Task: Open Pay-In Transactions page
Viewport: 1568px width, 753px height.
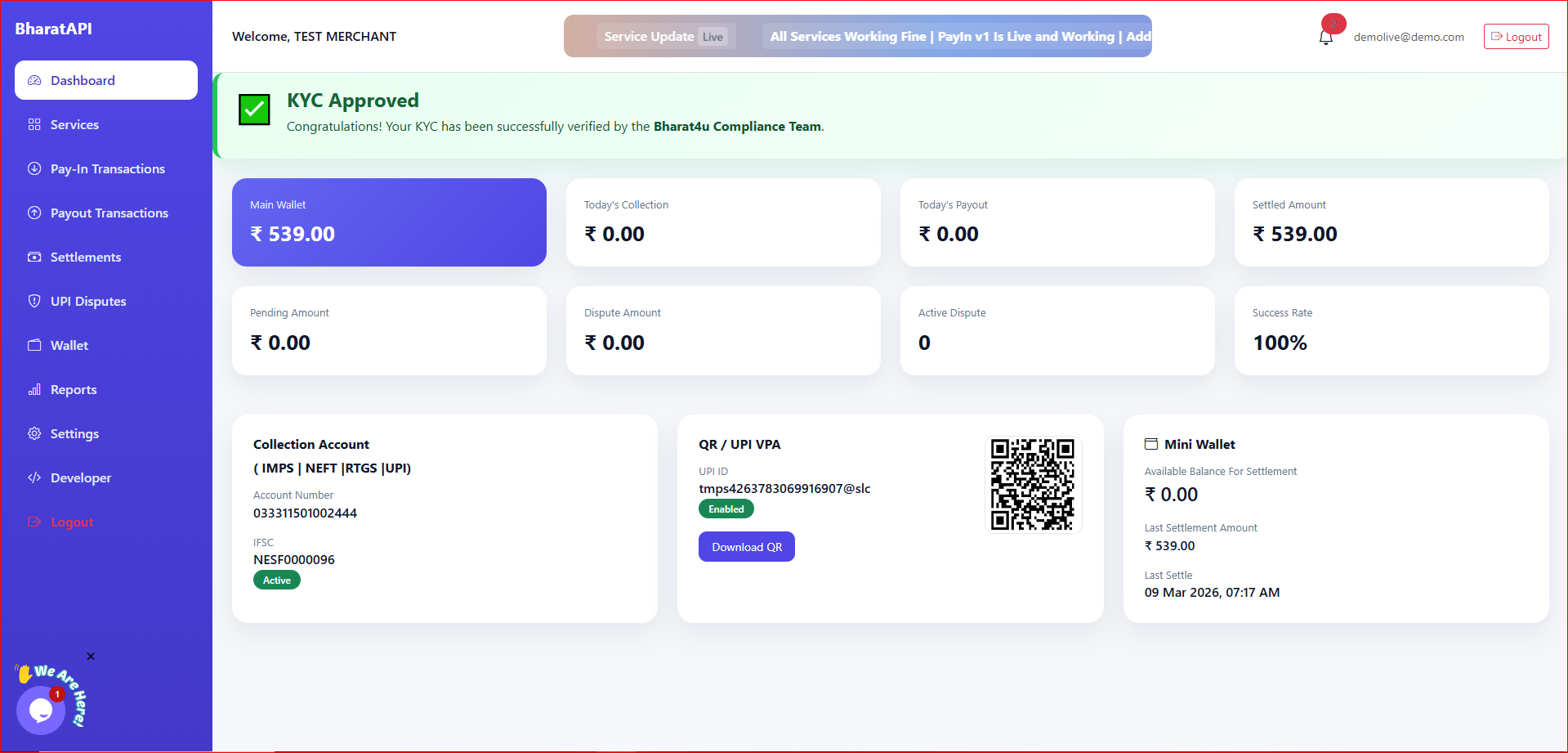Action: tap(107, 168)
